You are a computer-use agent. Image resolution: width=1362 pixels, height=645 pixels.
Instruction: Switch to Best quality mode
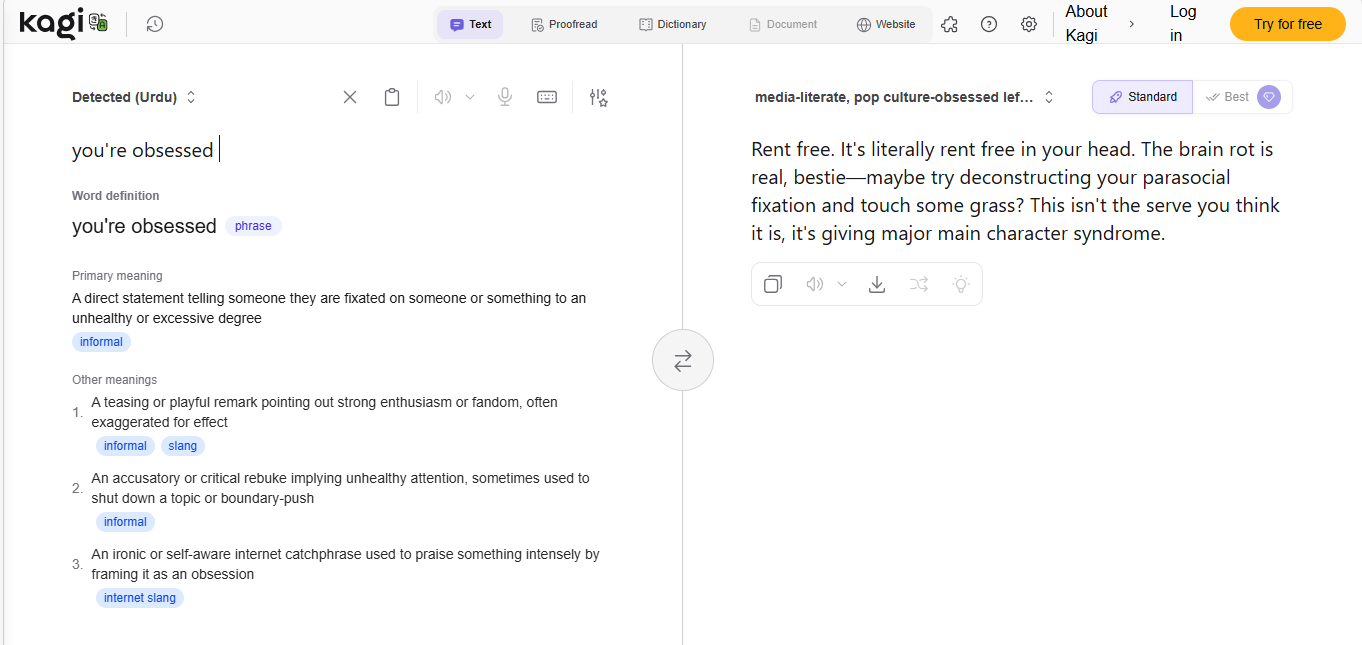pyautogui.click(x=1241, y=97)
